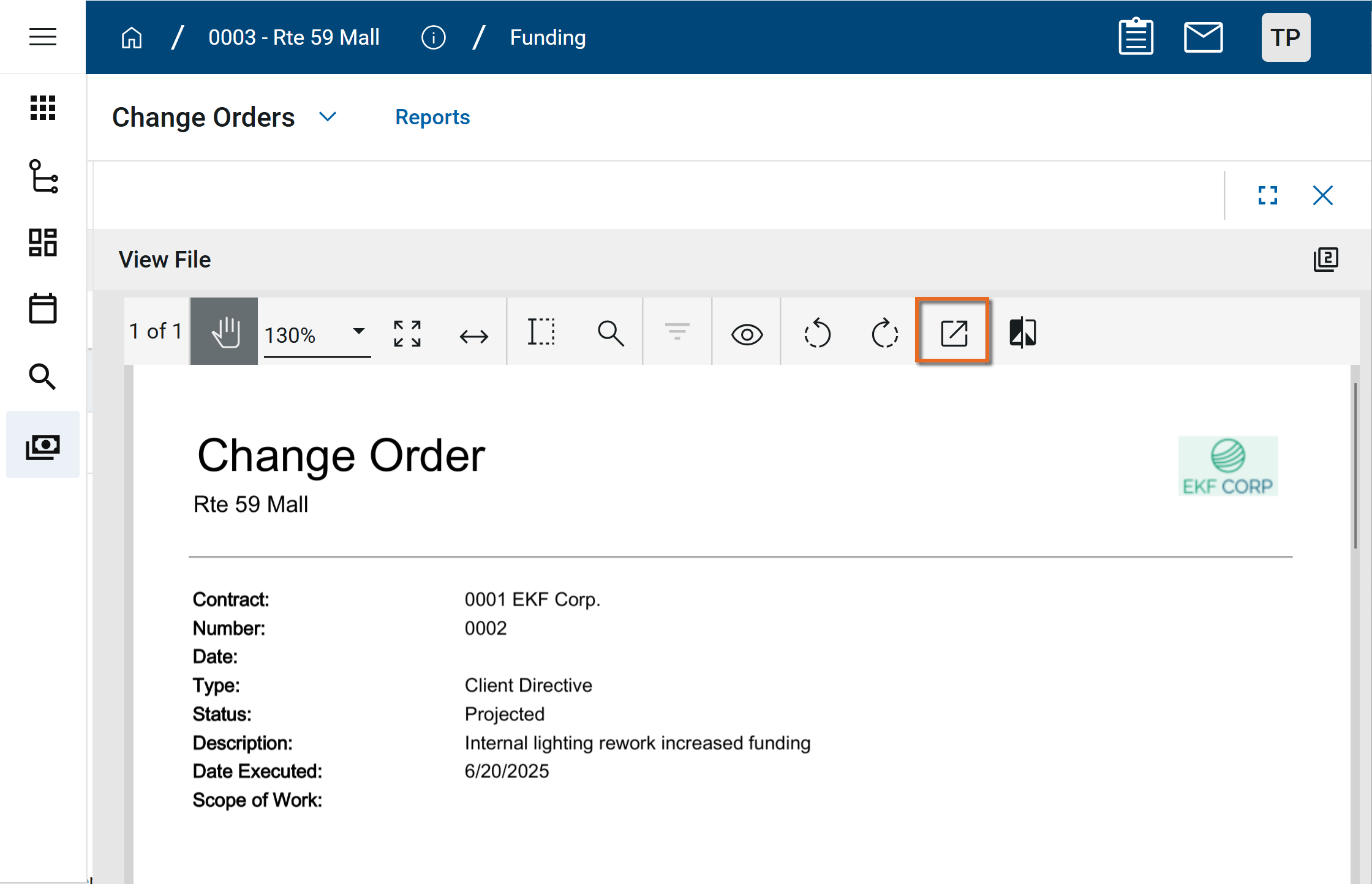Open the hamburger navigation menu
Viewport: 1372px width, 884px height.
point(43,37)
